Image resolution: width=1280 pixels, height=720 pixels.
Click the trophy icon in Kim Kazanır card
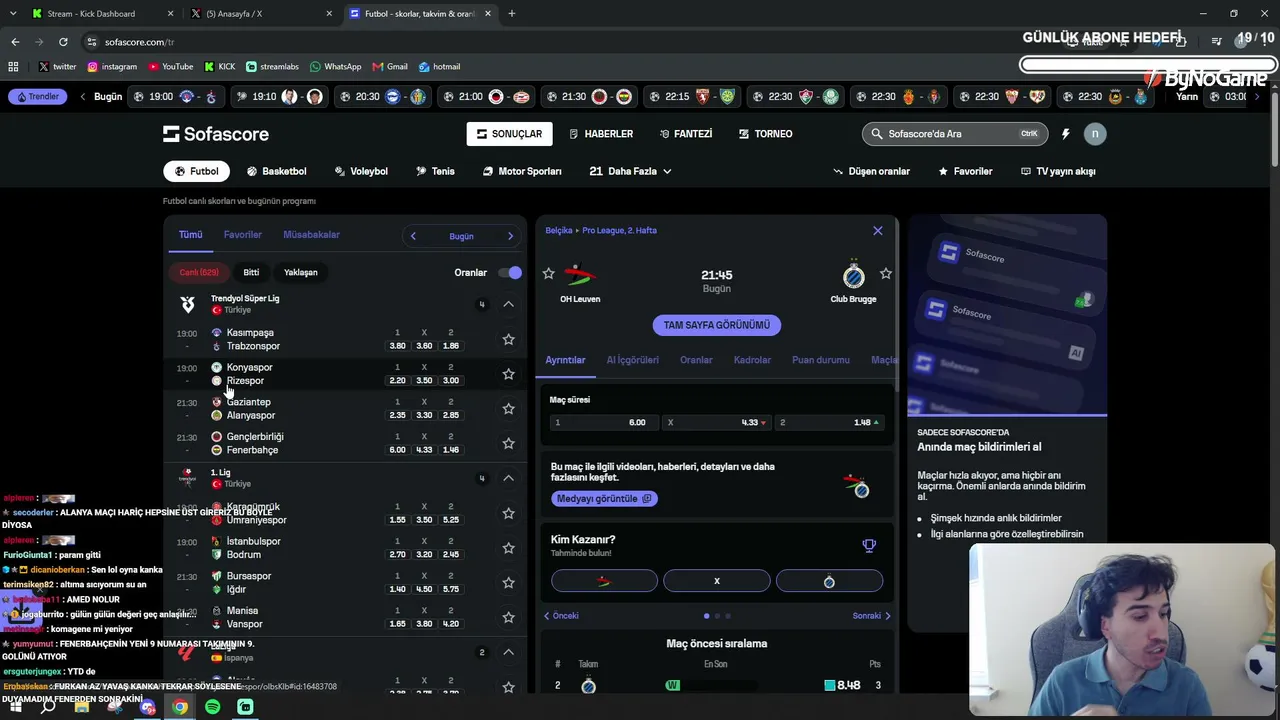coord(869,545)
